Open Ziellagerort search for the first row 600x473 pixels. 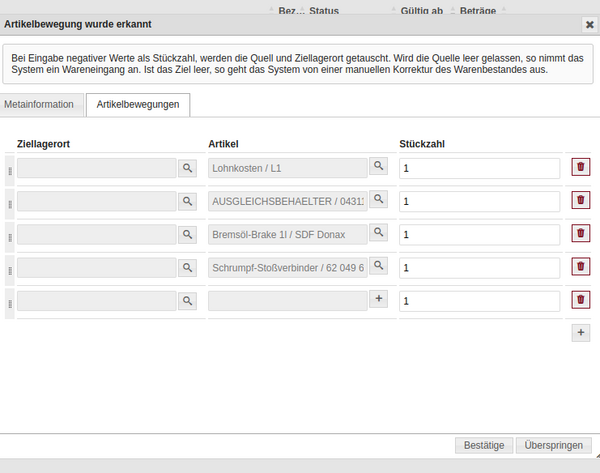pos(187,168)
